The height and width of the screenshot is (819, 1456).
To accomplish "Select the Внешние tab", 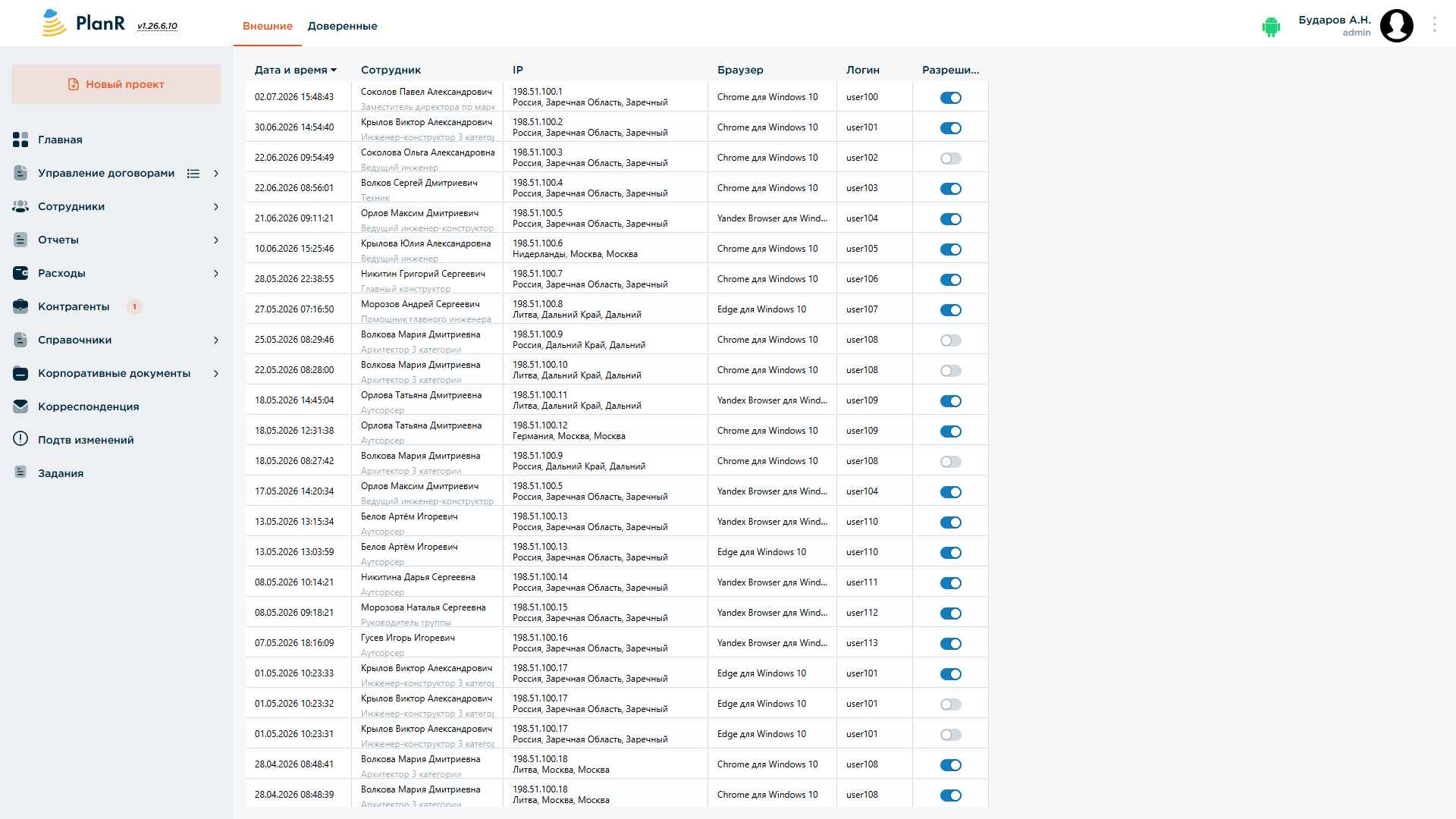I will click(268, 26).
